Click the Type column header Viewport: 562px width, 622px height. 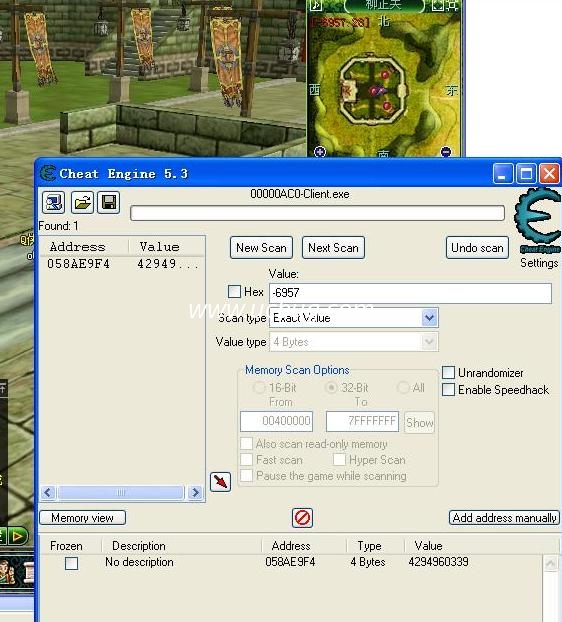tap(369, 546)
